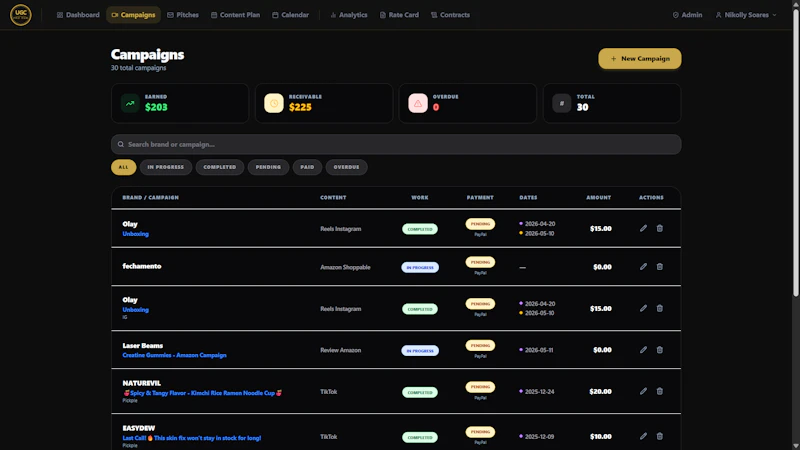This screenshot has width=800, height=450.
Task: Click the $20.00 amount for NATUREVIL
Action: [600, 391]
